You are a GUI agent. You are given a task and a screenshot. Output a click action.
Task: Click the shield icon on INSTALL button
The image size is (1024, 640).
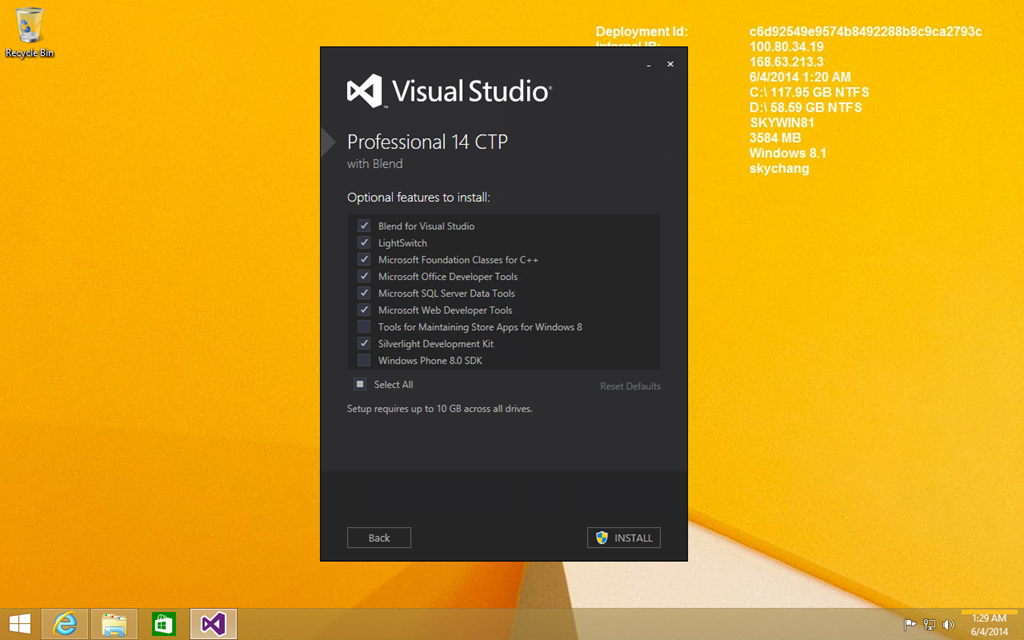[602, 537]
